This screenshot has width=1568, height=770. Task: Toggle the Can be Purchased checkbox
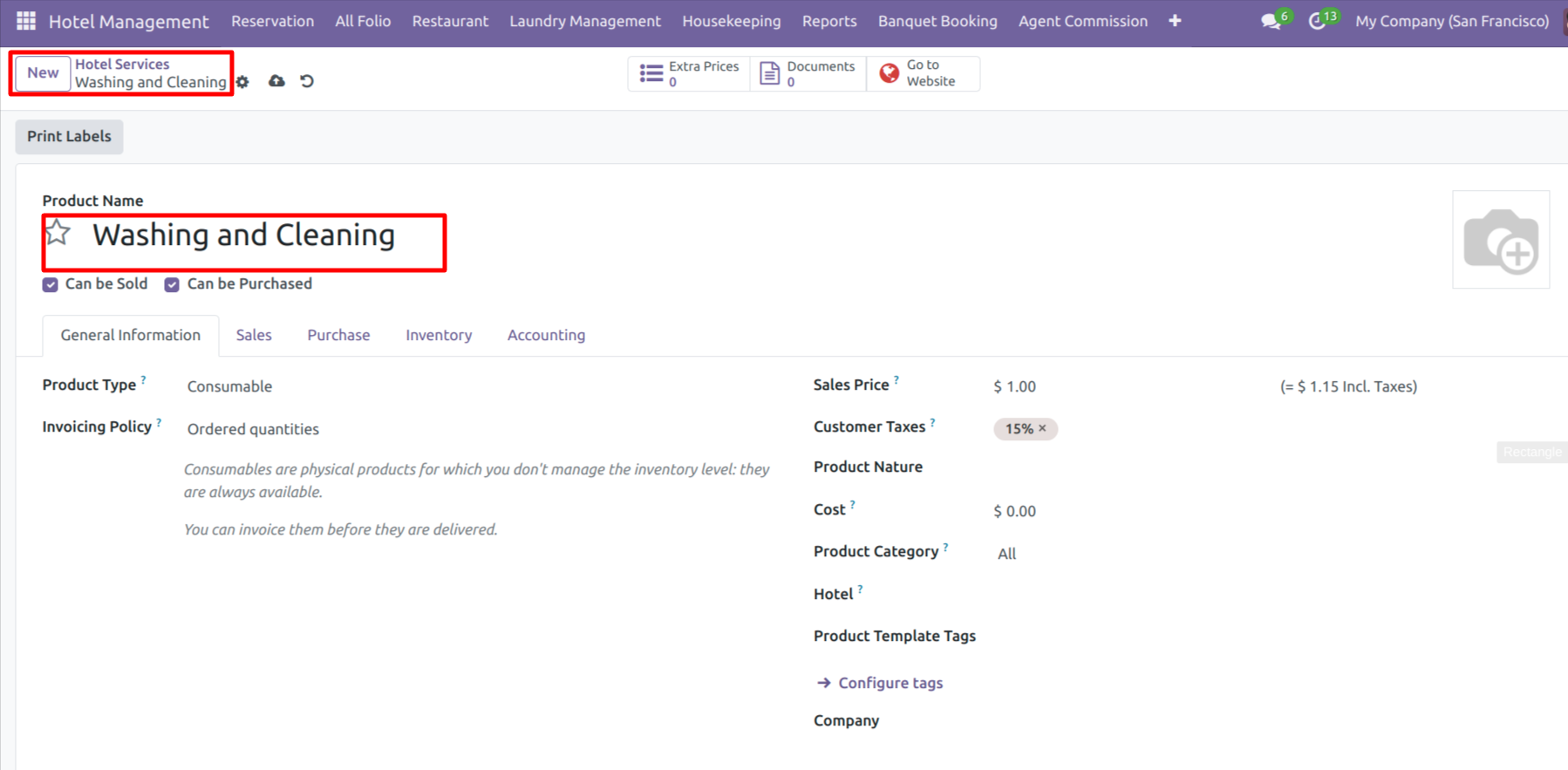click(x=172, y=285)
